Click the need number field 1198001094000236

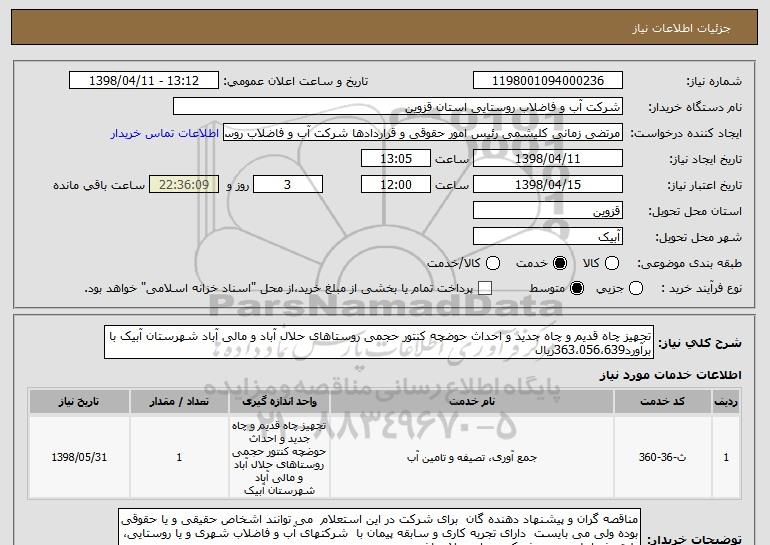(x=548, y=81)
